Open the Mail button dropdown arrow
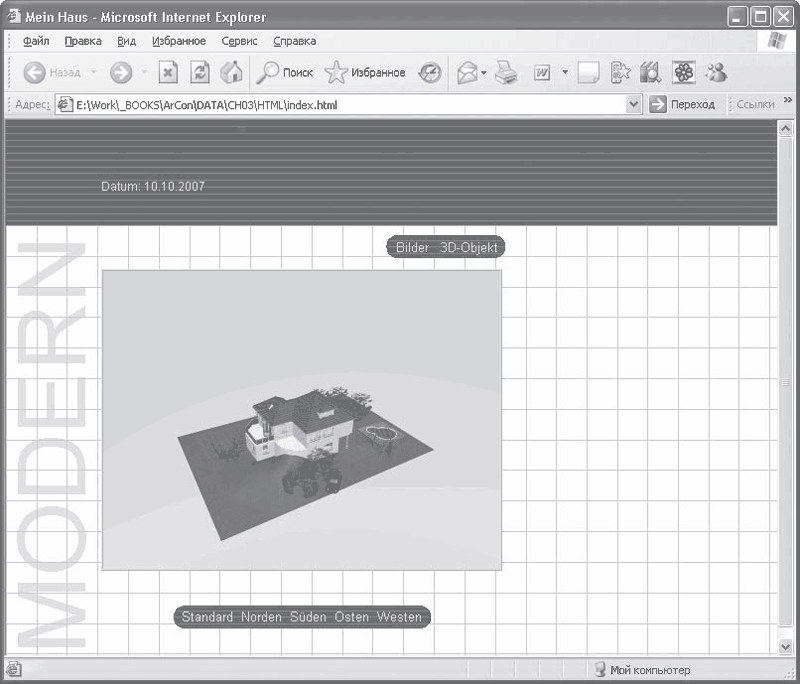 tap(484, 72)
